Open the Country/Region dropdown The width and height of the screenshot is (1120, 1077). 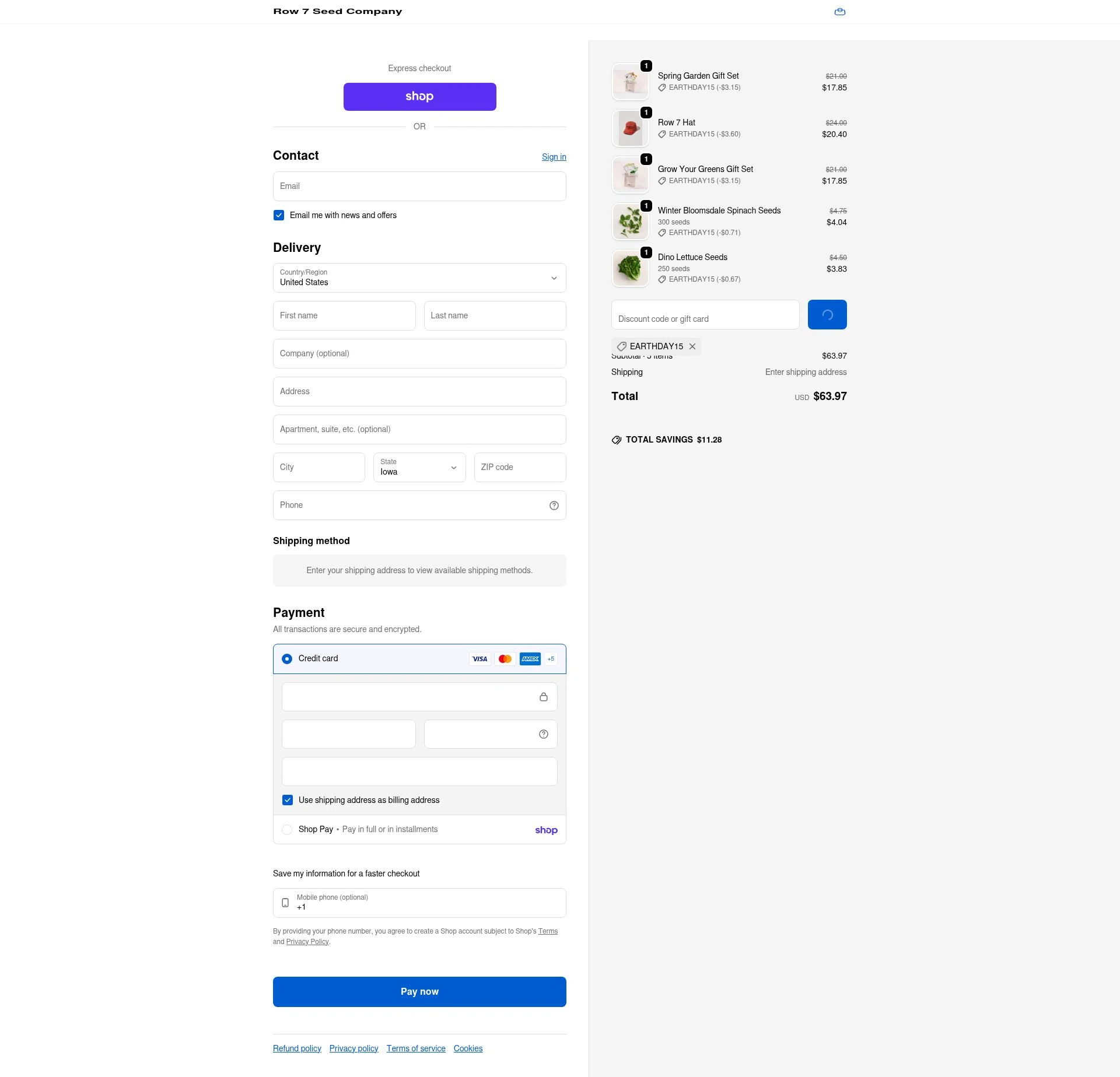coord(419,278)
